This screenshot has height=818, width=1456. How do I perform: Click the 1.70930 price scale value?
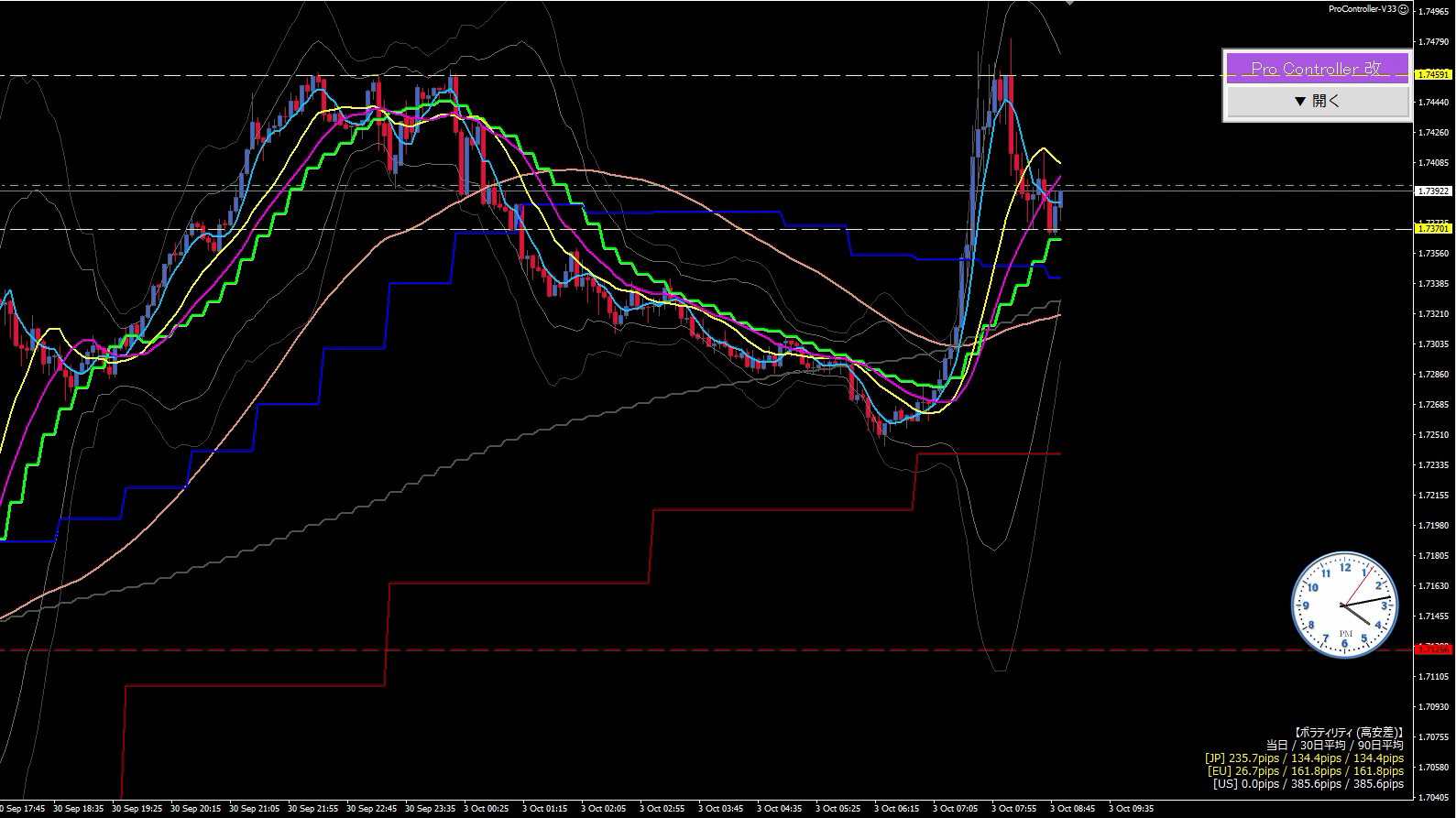[x=1433, y=707]
